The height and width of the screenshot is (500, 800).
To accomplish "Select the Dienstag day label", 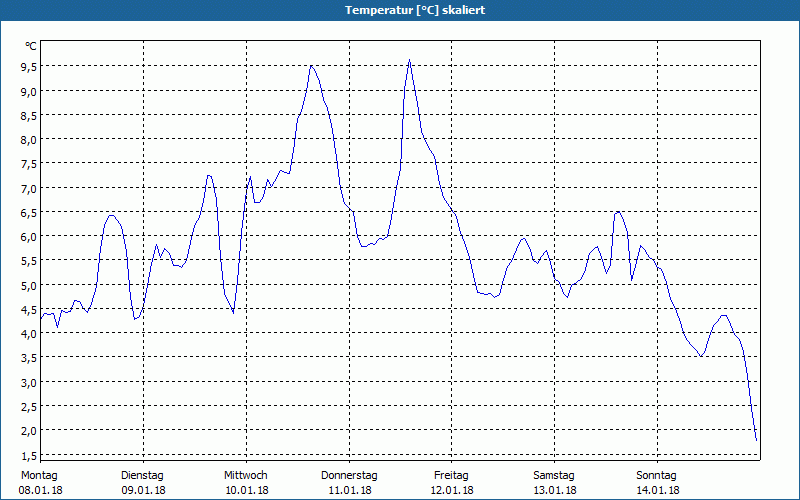I will click(142, 475).
